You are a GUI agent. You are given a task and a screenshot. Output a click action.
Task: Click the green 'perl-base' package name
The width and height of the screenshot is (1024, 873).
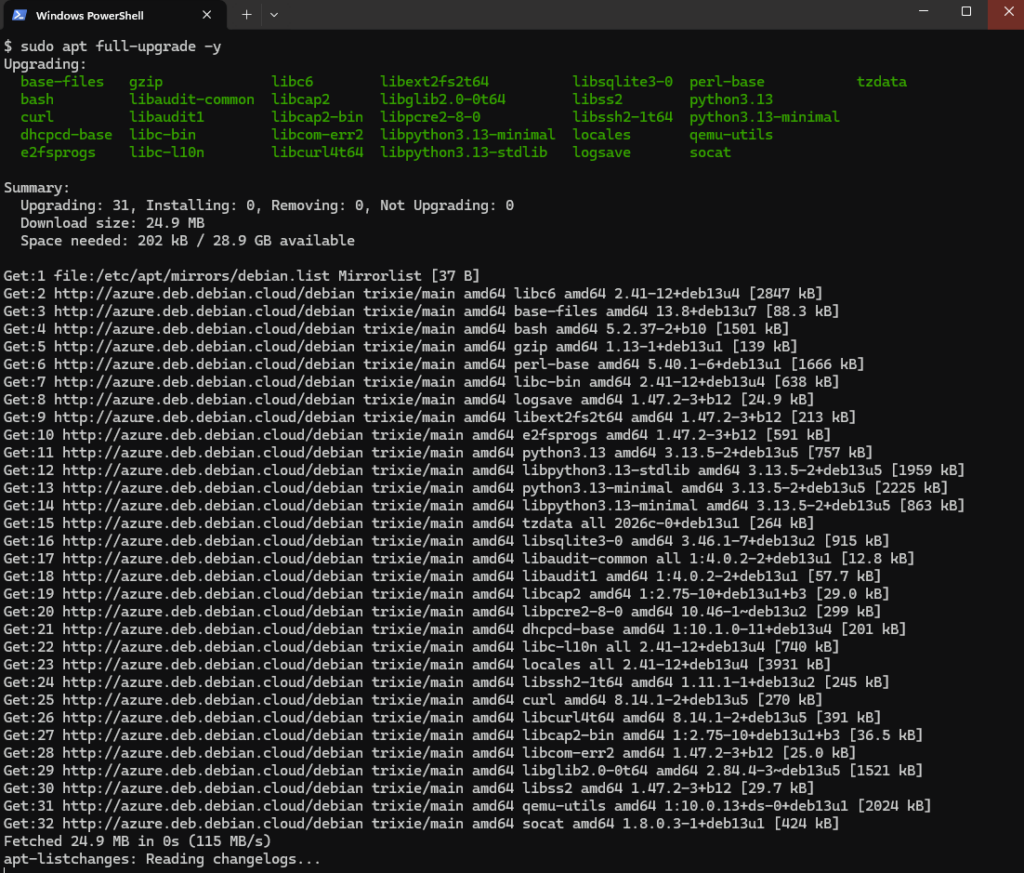(727, 82)
